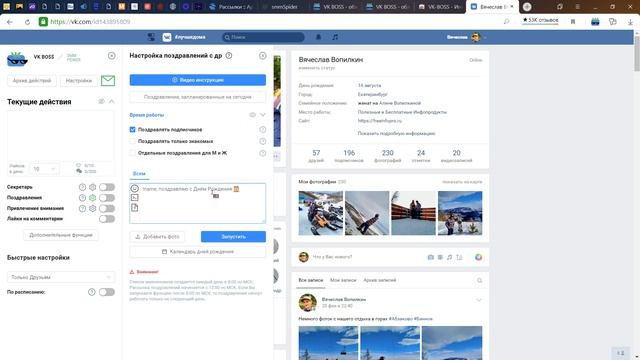The height and width of the screenshot is (360, 640).
Task: Close the VK BOSS sidebar panel
Action: click(111, 56)
